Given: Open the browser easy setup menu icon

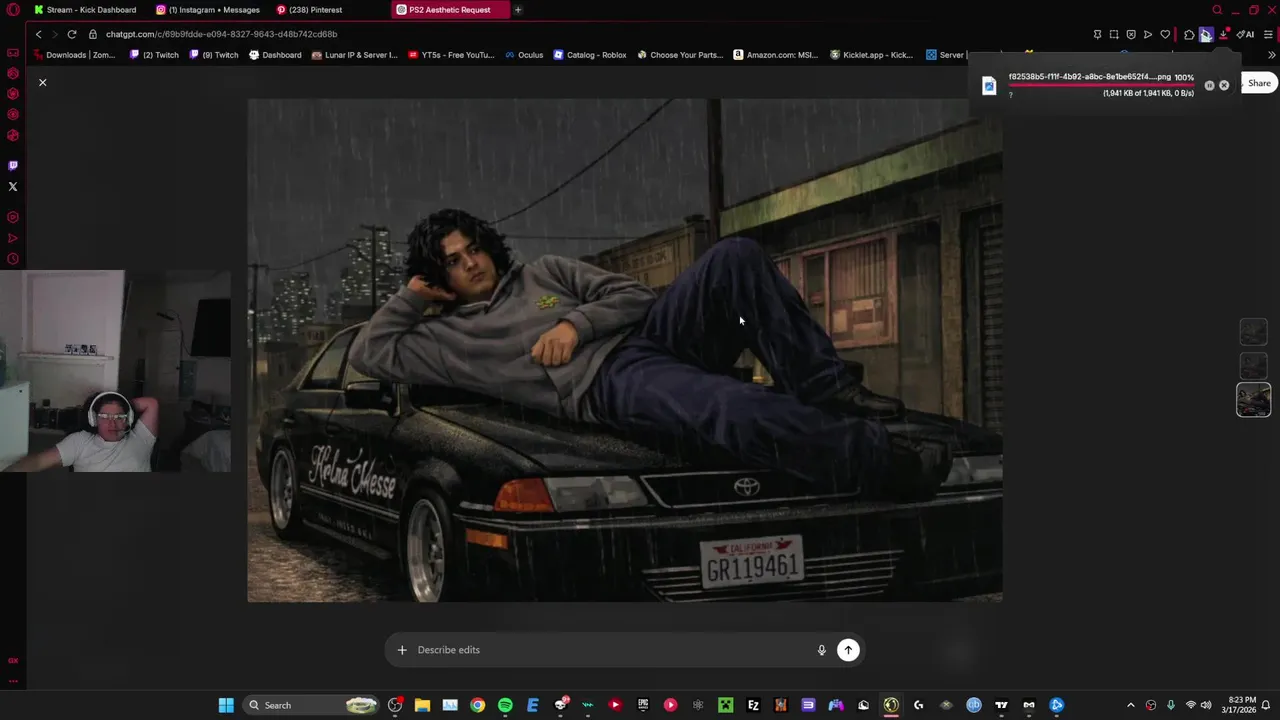Looking at the screenshot, I should tap(1268, 34).
